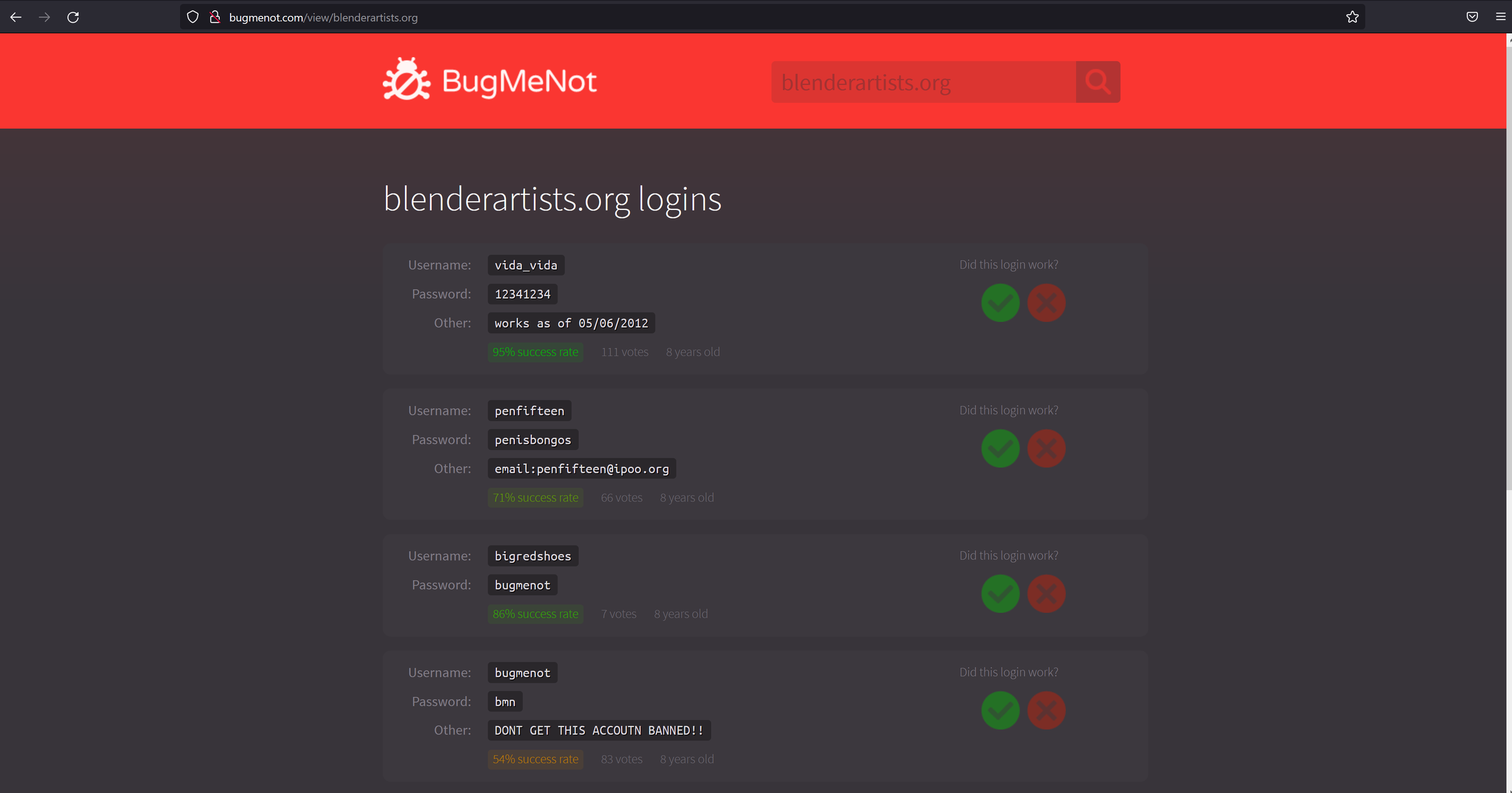Go back with browser back arrow
Screen dimensions: 1512x793
[x=16, y=17]
